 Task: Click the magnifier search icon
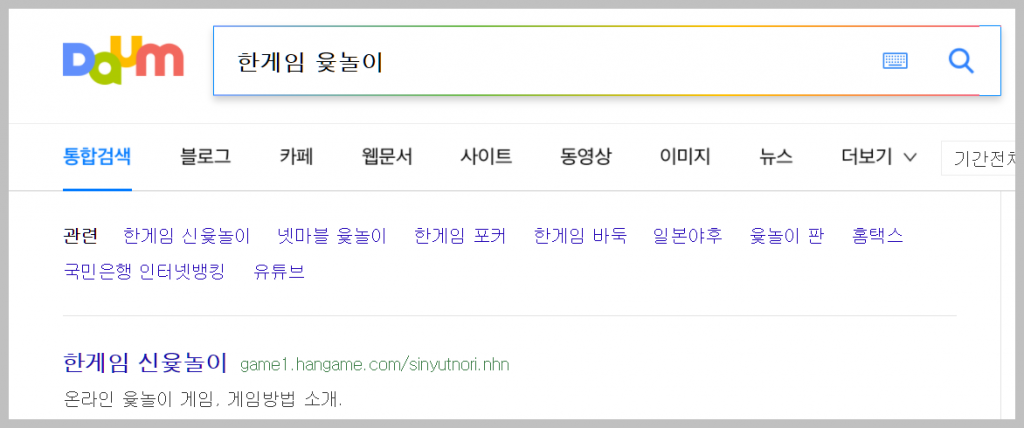(961, 61)
